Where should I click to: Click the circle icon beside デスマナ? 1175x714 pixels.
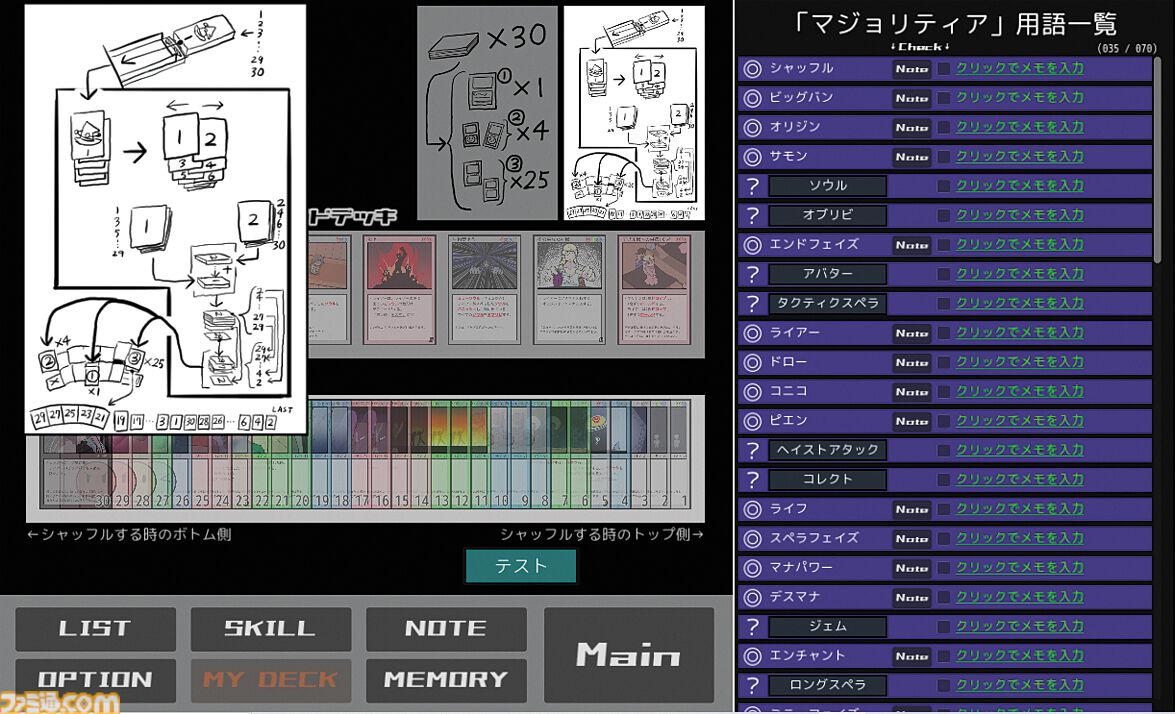[x=752, y=598]
